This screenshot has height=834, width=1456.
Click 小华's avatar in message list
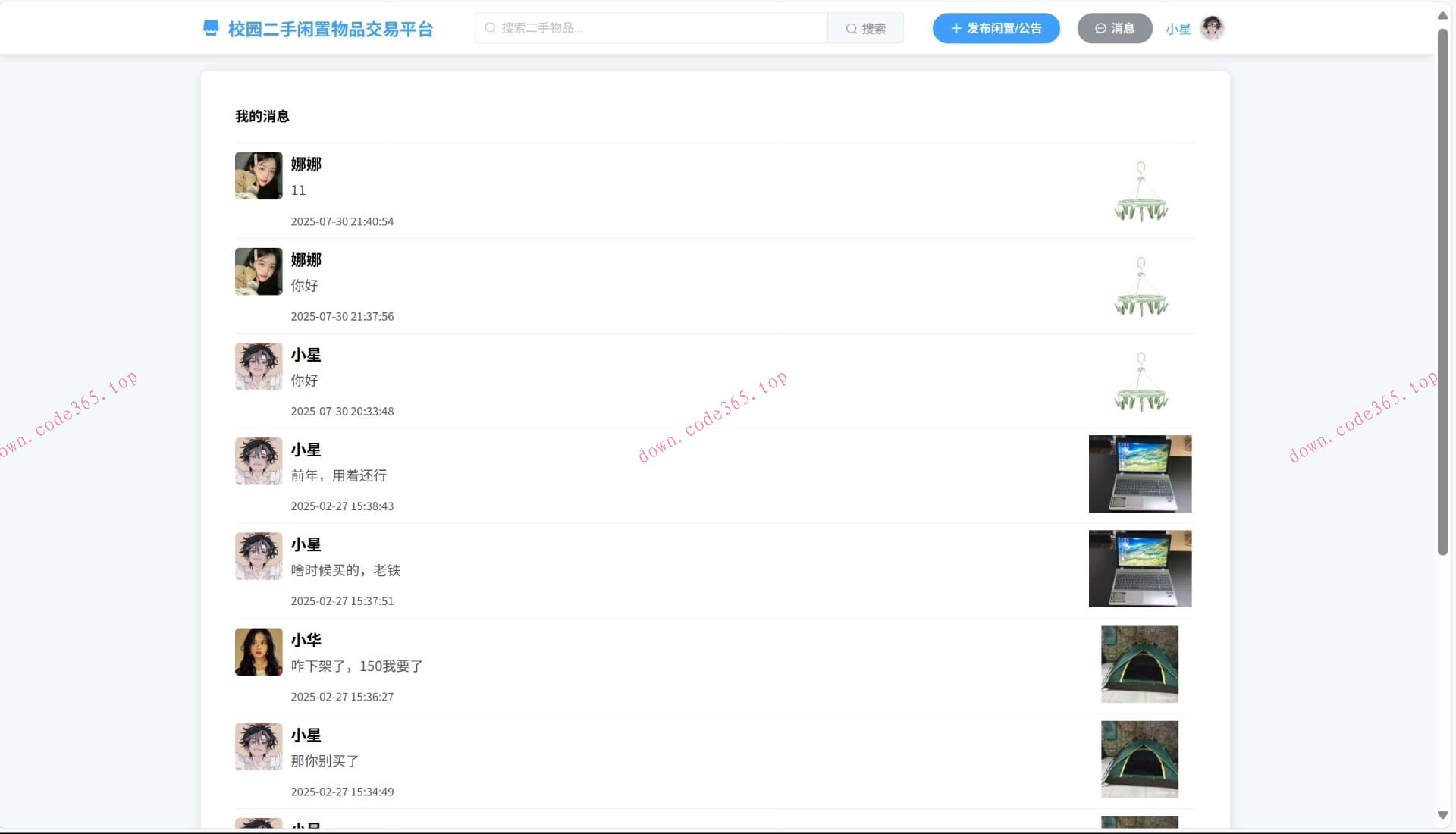click(259, 651)
